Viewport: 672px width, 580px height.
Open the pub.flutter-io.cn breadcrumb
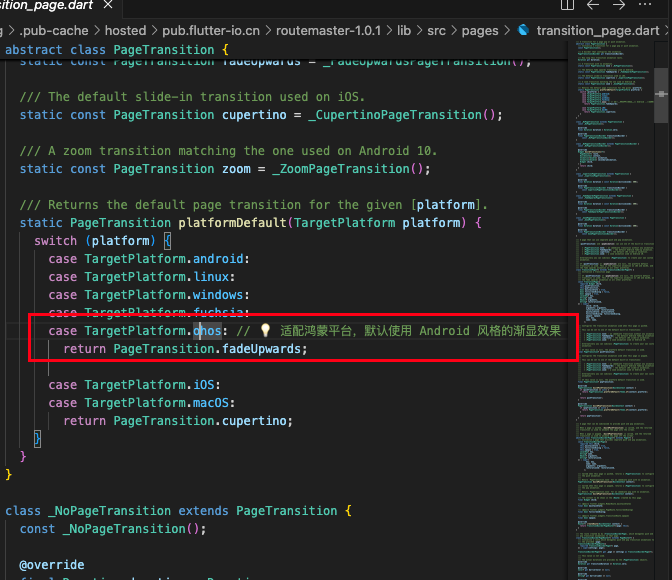click(211, 31)
